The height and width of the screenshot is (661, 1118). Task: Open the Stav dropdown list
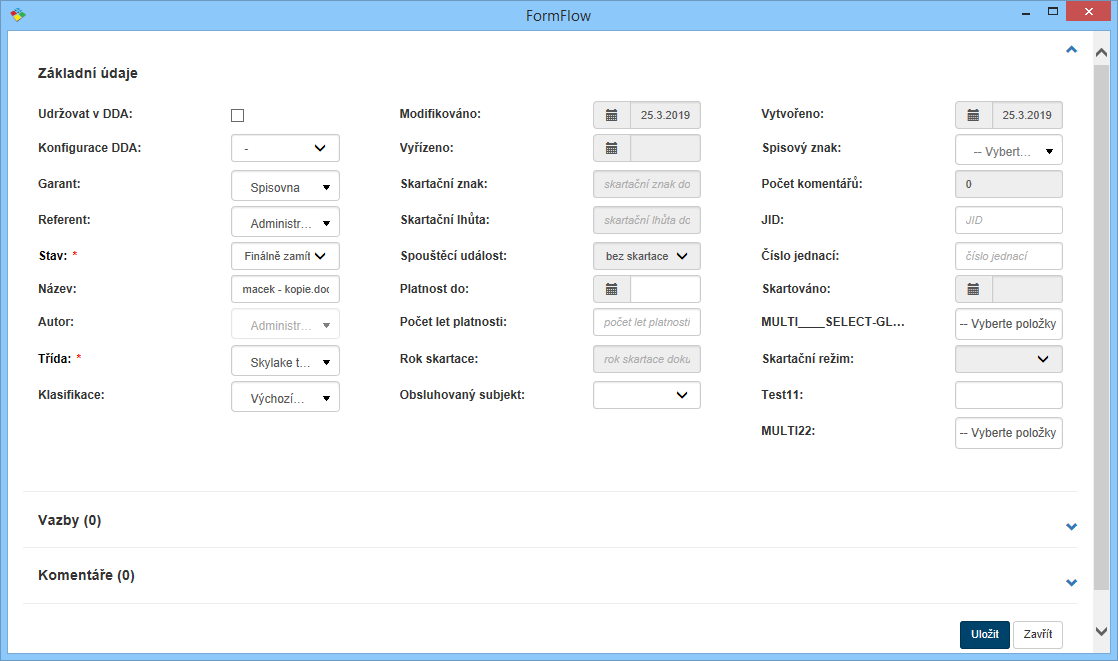[x=285, y=256]
